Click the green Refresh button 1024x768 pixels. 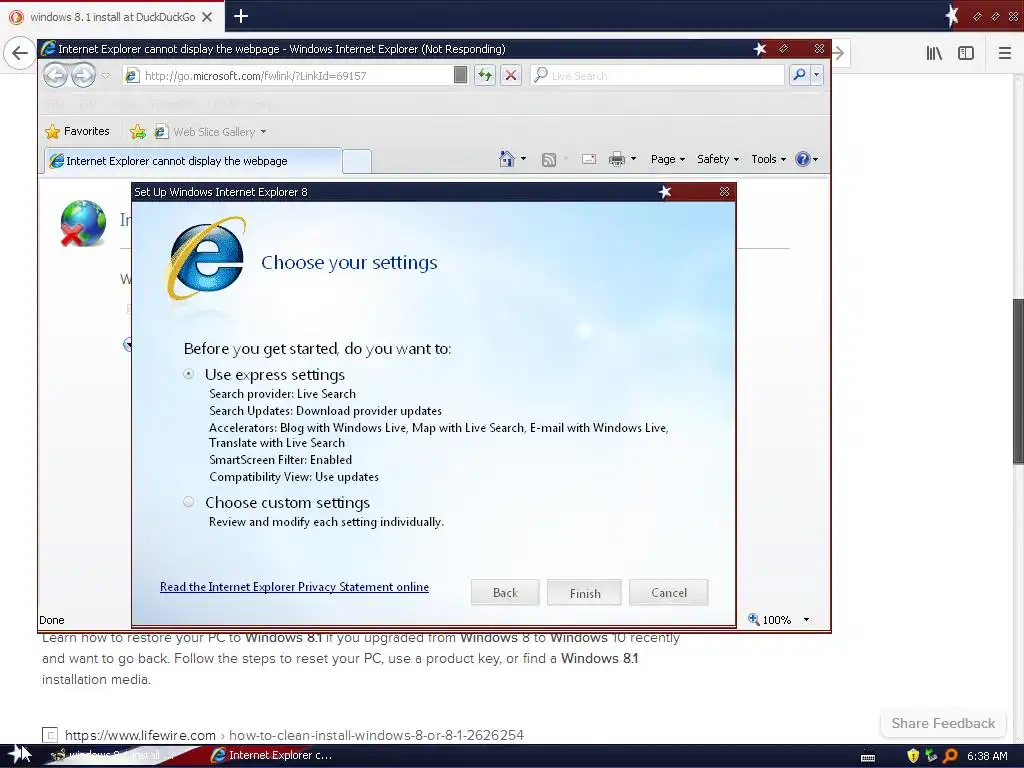[x=485, y=75]
